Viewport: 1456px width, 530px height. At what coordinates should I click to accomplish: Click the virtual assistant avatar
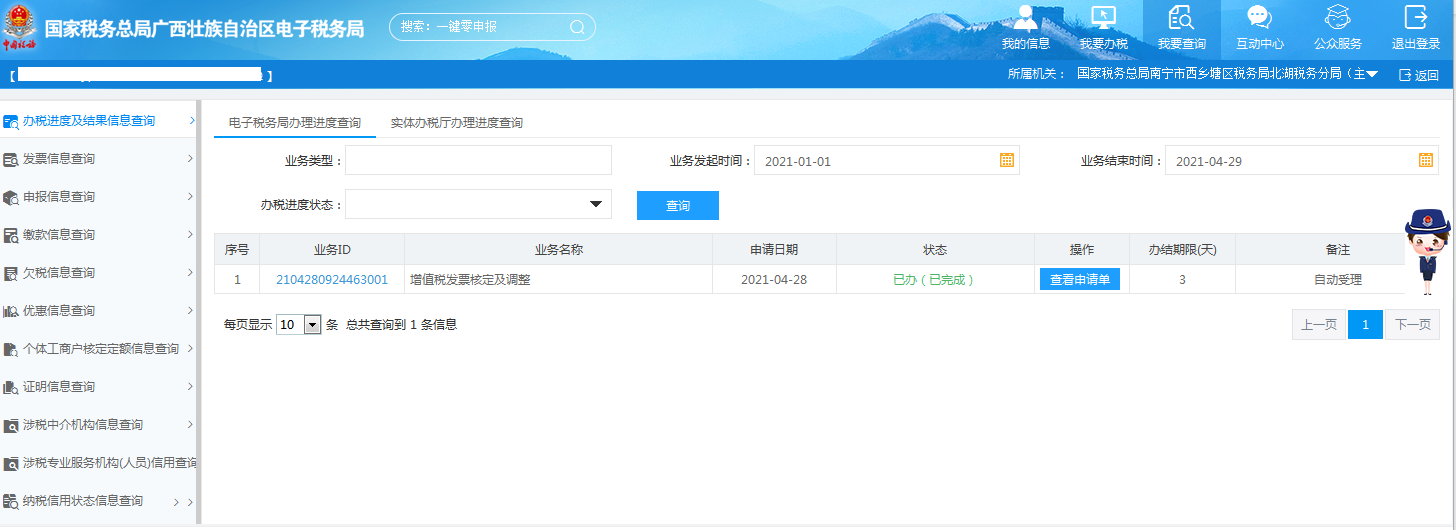[x=1425, y=250]
